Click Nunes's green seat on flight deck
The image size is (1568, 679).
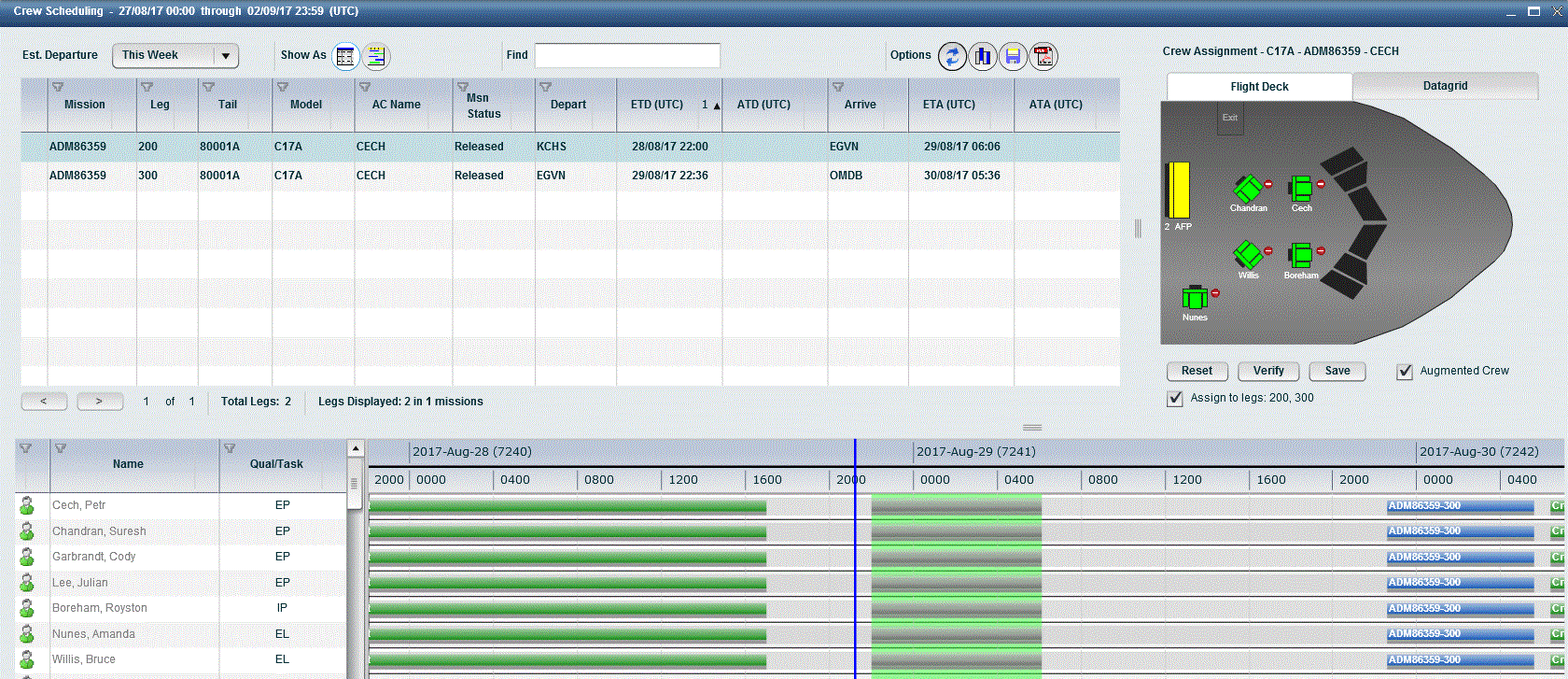(x=1193, y=298)
